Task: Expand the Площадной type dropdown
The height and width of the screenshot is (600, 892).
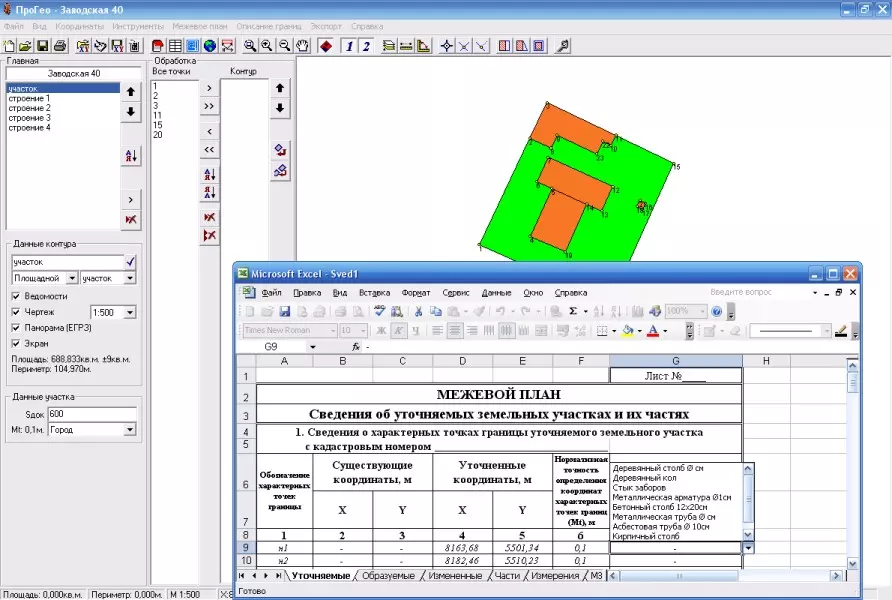Action: click(72, 278)
